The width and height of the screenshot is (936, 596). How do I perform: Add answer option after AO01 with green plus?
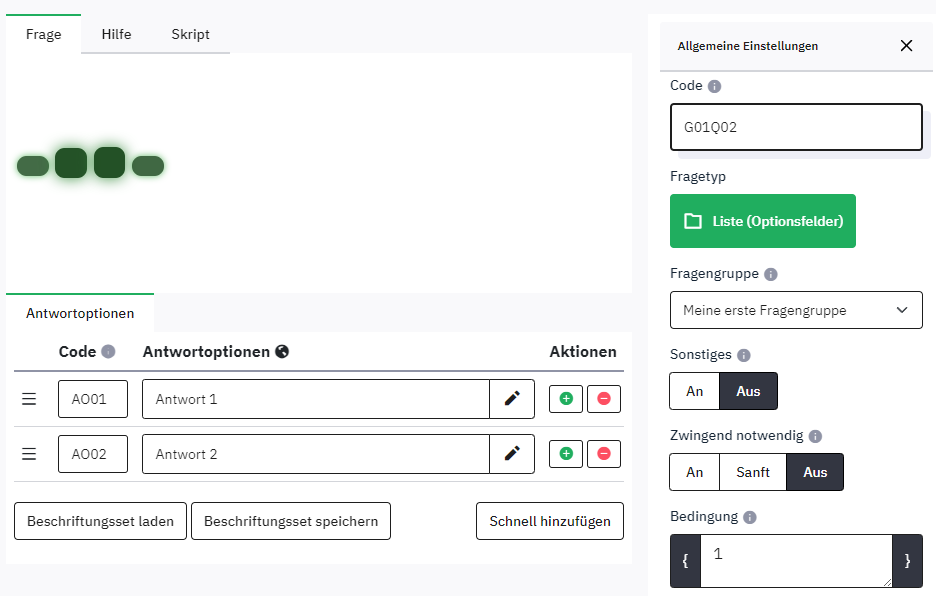[566, 399]
